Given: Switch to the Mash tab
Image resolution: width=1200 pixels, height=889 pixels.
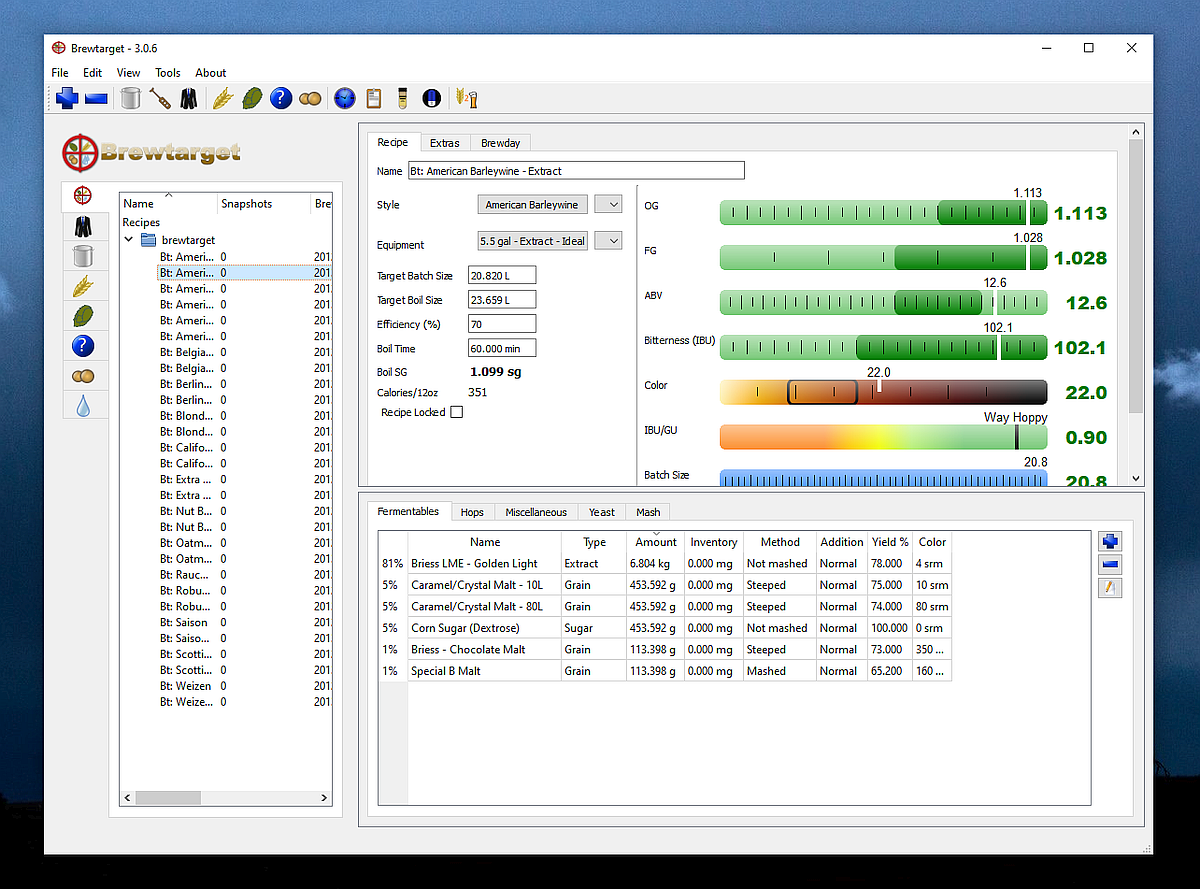Looking at the screenshot, I should coord(648,512).
